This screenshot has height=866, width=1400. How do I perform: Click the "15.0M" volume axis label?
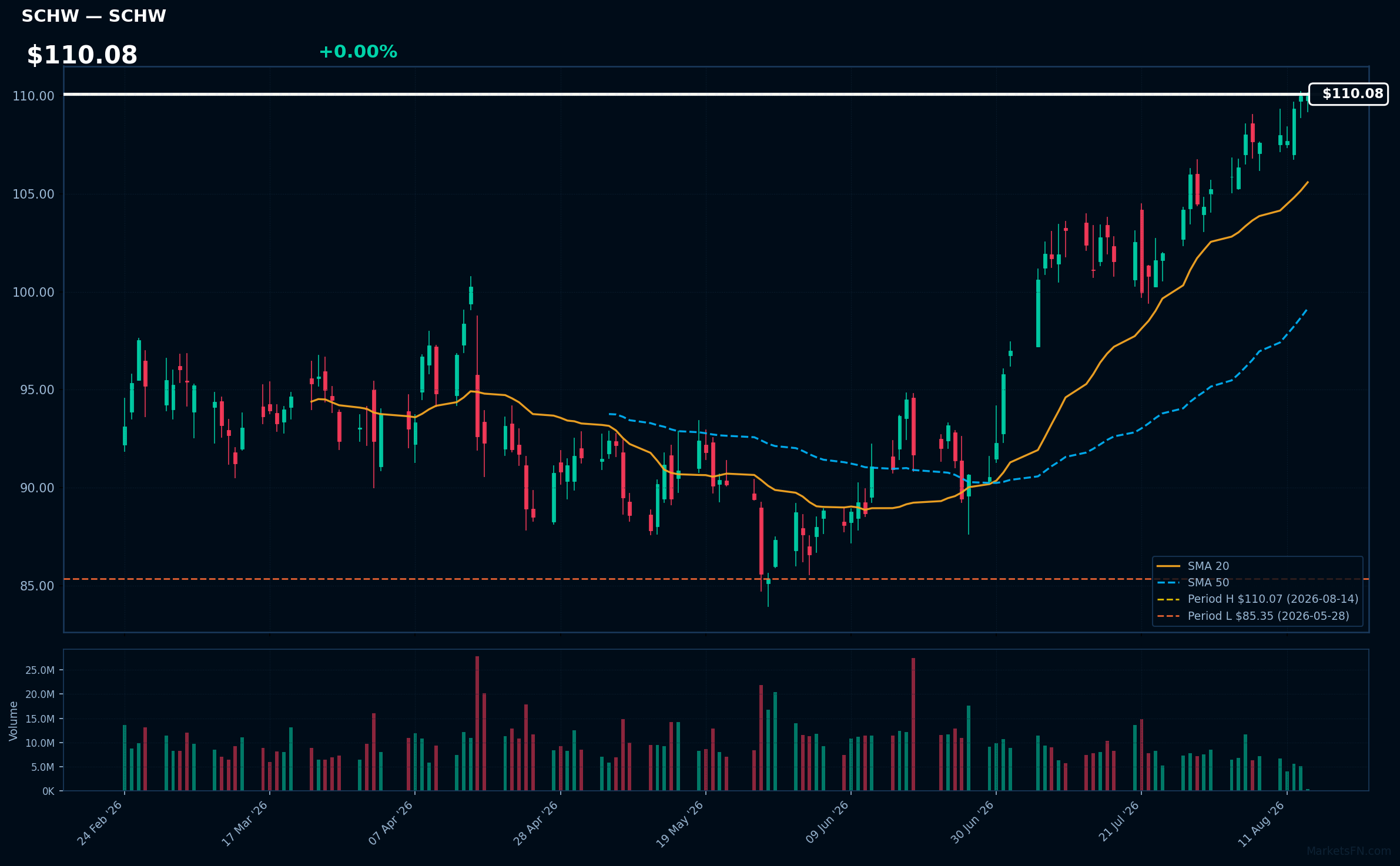click(41, 719)
